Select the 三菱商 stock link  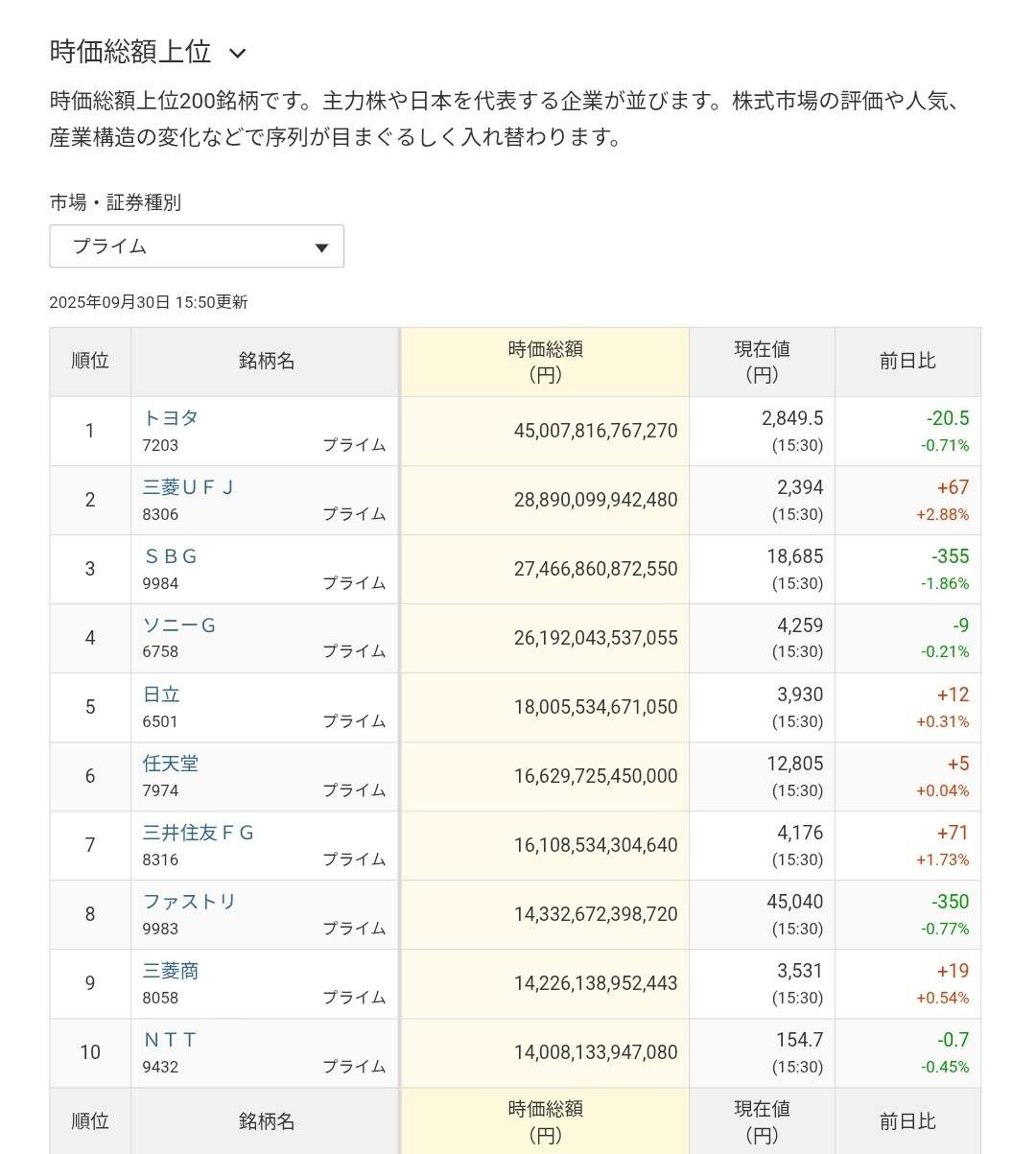(171, 971)
